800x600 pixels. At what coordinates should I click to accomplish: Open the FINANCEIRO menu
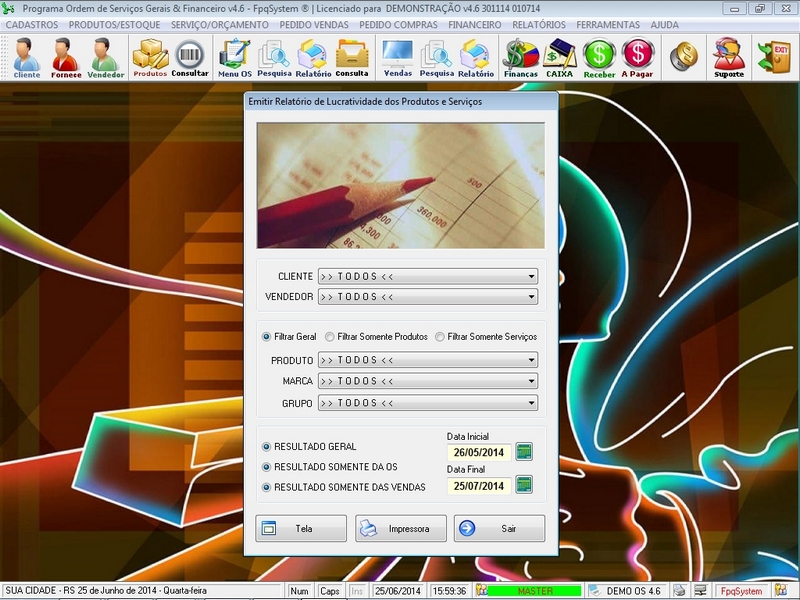tap(475, 24)
